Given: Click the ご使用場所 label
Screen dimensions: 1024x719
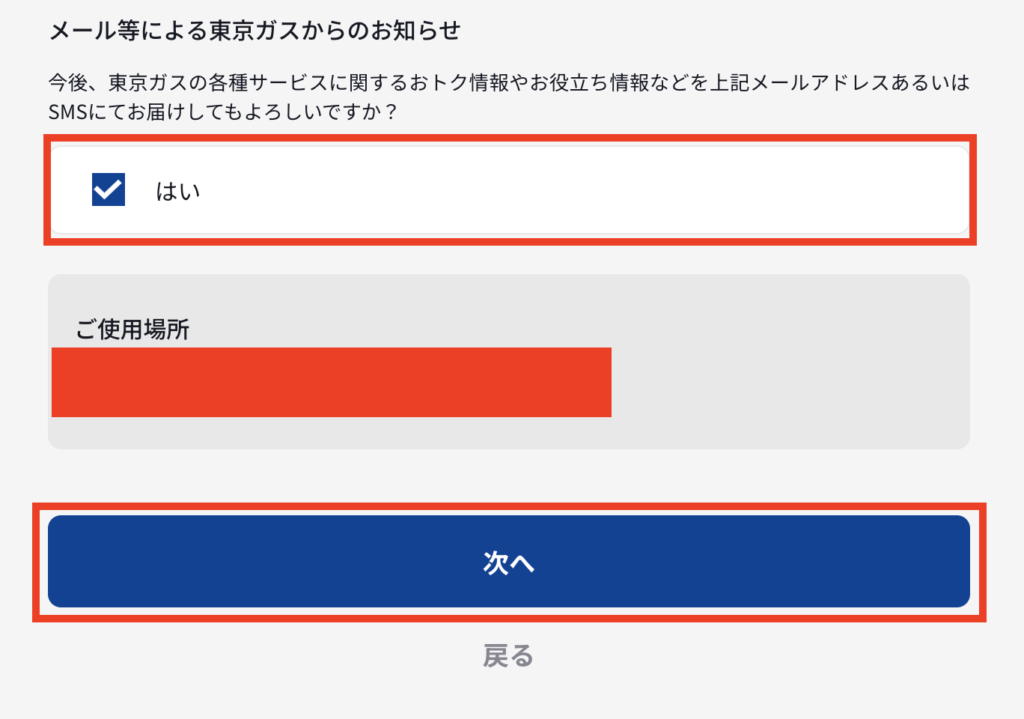Looking at the screenshot, I should [133, 329].
